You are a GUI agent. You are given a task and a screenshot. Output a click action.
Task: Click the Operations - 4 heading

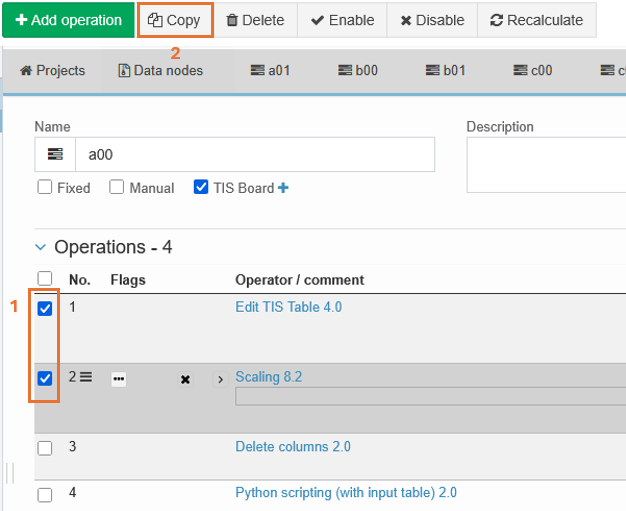pyautogui.click(x=113, y=247)
